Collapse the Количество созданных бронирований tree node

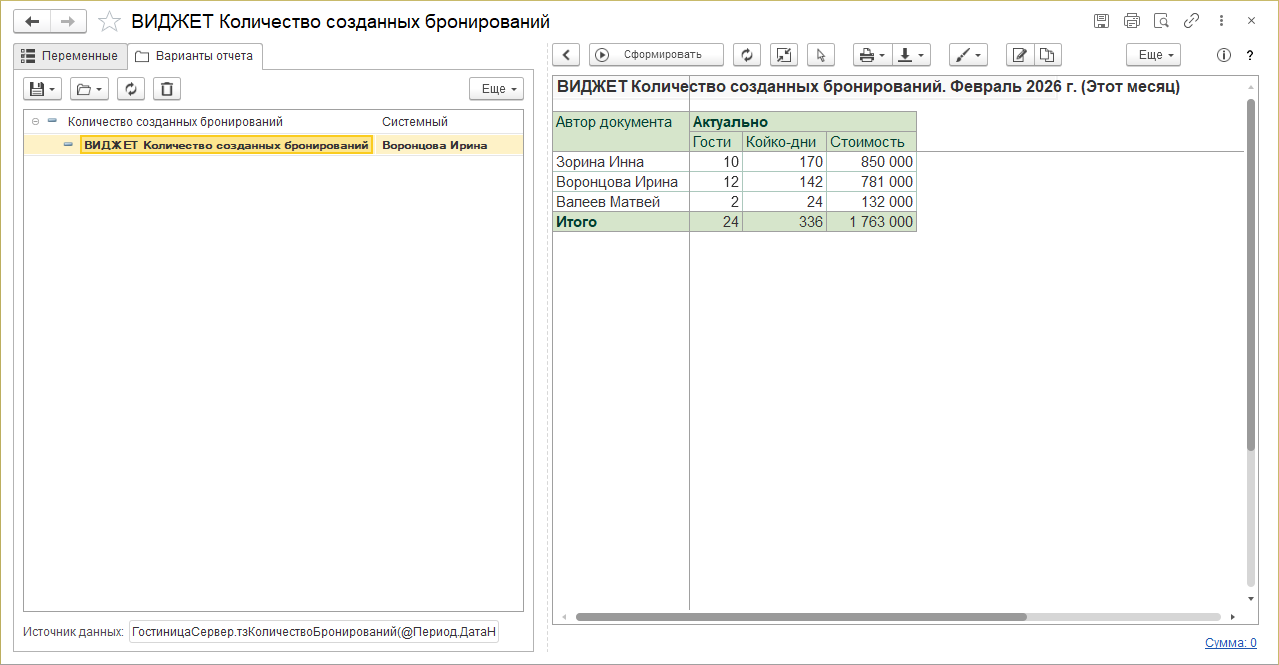36,122
